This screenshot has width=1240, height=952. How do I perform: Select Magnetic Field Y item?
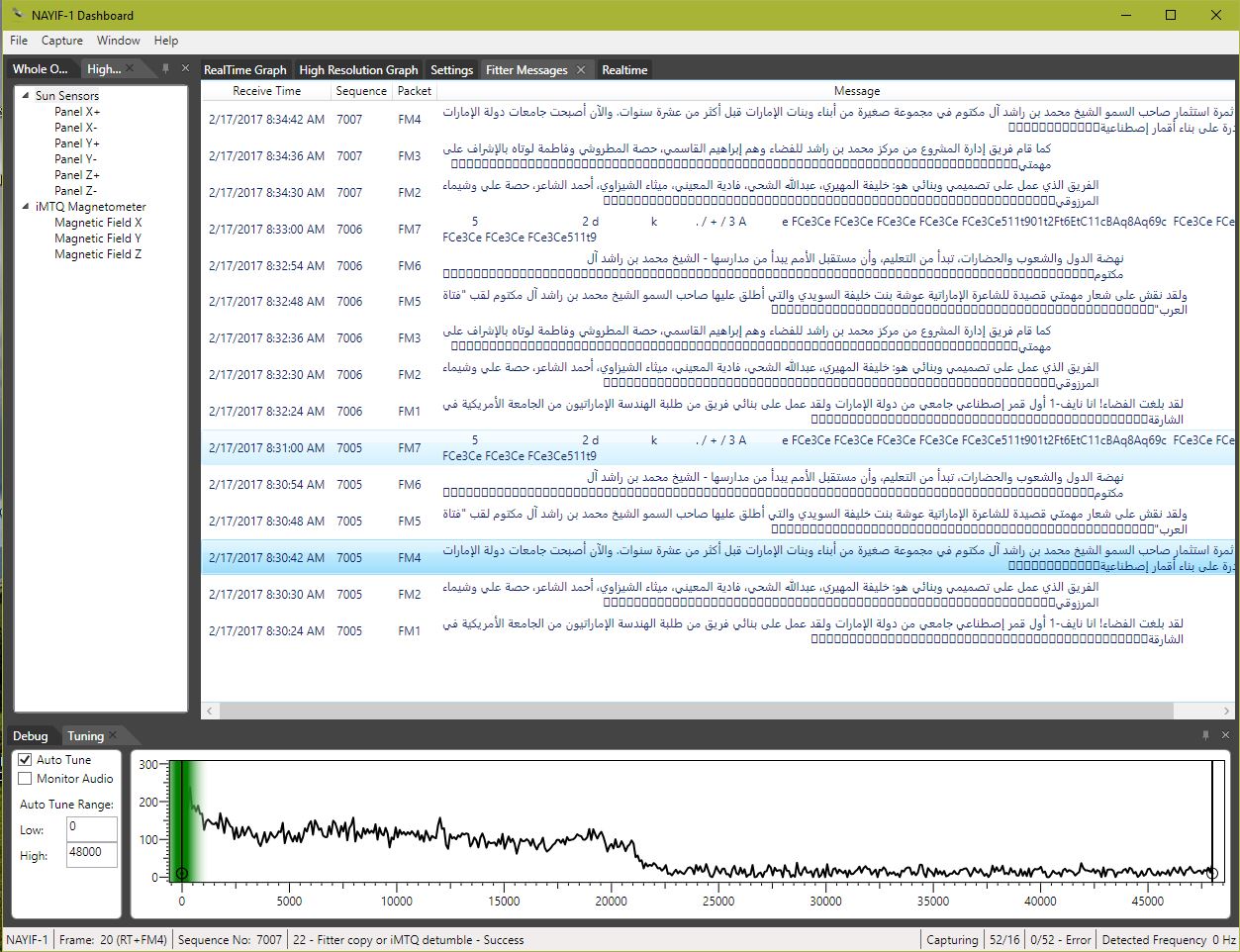98,238
